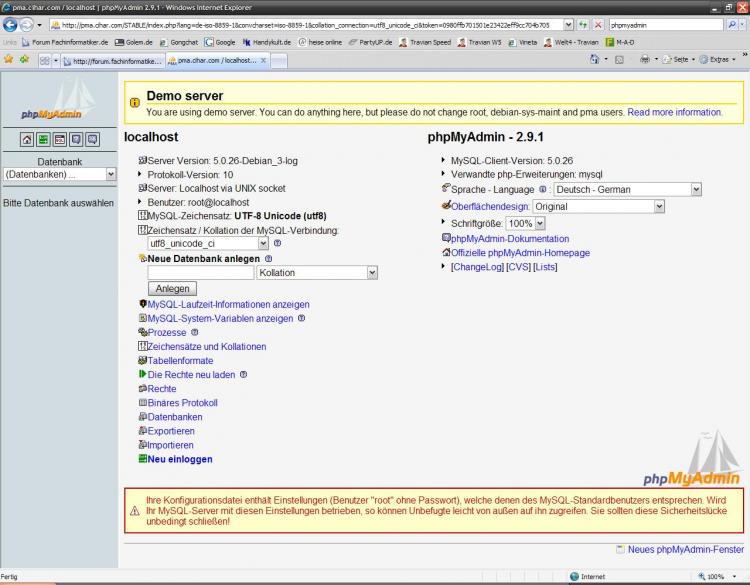Click the info icon in Demo server notice
Screen dimensions: 750x585
[135, 102]
